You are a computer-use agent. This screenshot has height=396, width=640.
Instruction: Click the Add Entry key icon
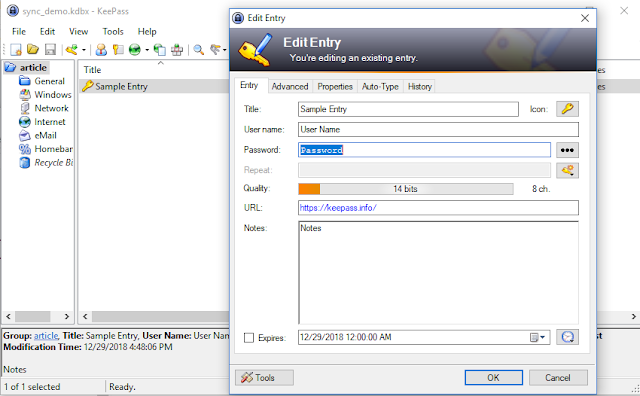coord(72,50)
